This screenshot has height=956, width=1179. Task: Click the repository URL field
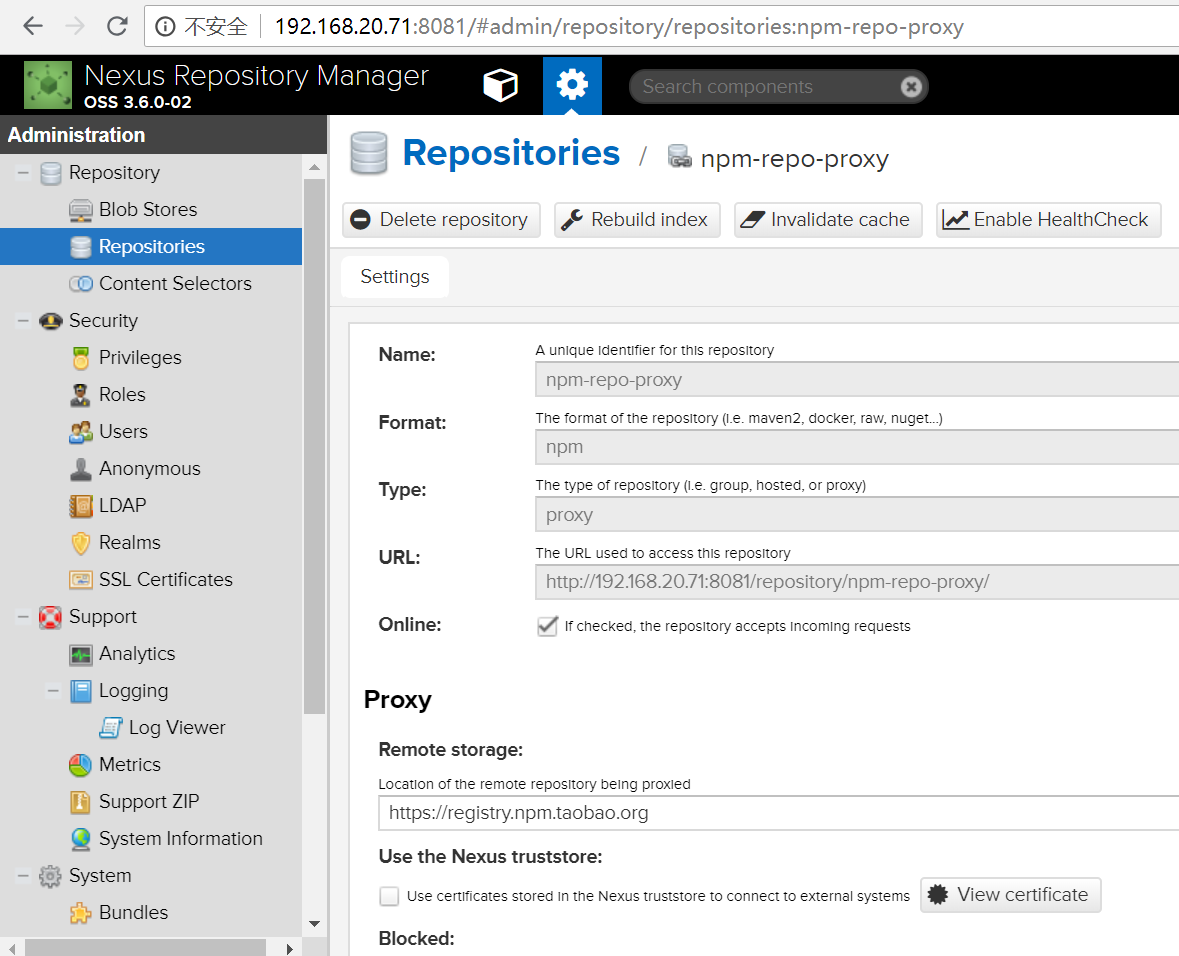(857, 582)
